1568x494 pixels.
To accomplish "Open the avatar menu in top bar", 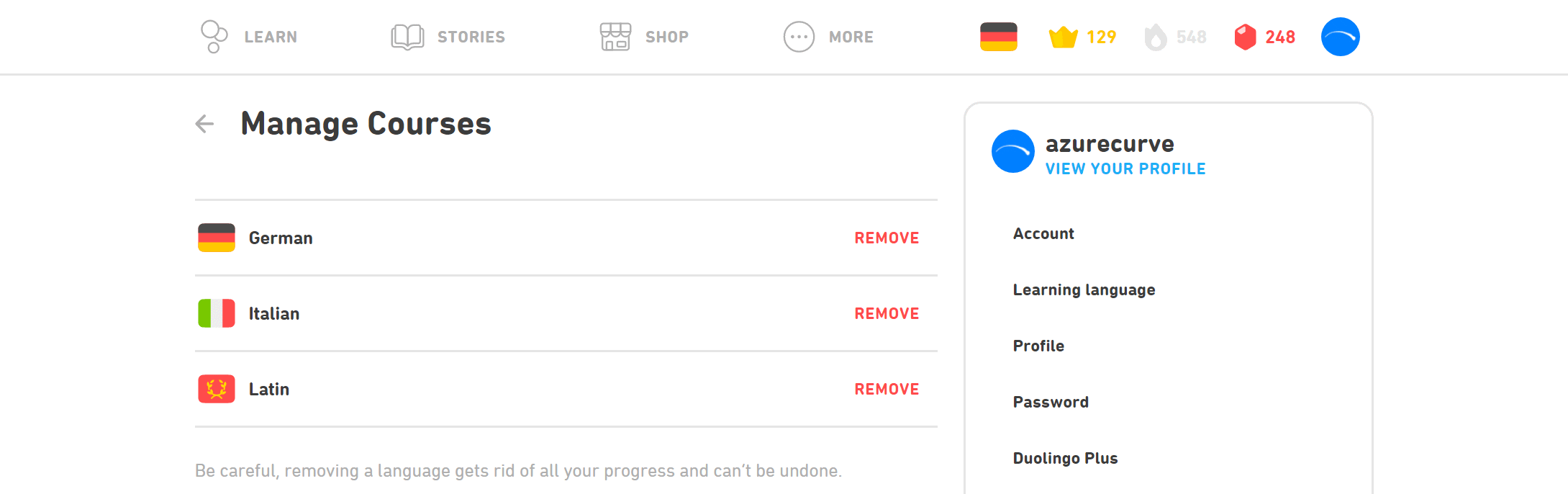I will 1340,37.
